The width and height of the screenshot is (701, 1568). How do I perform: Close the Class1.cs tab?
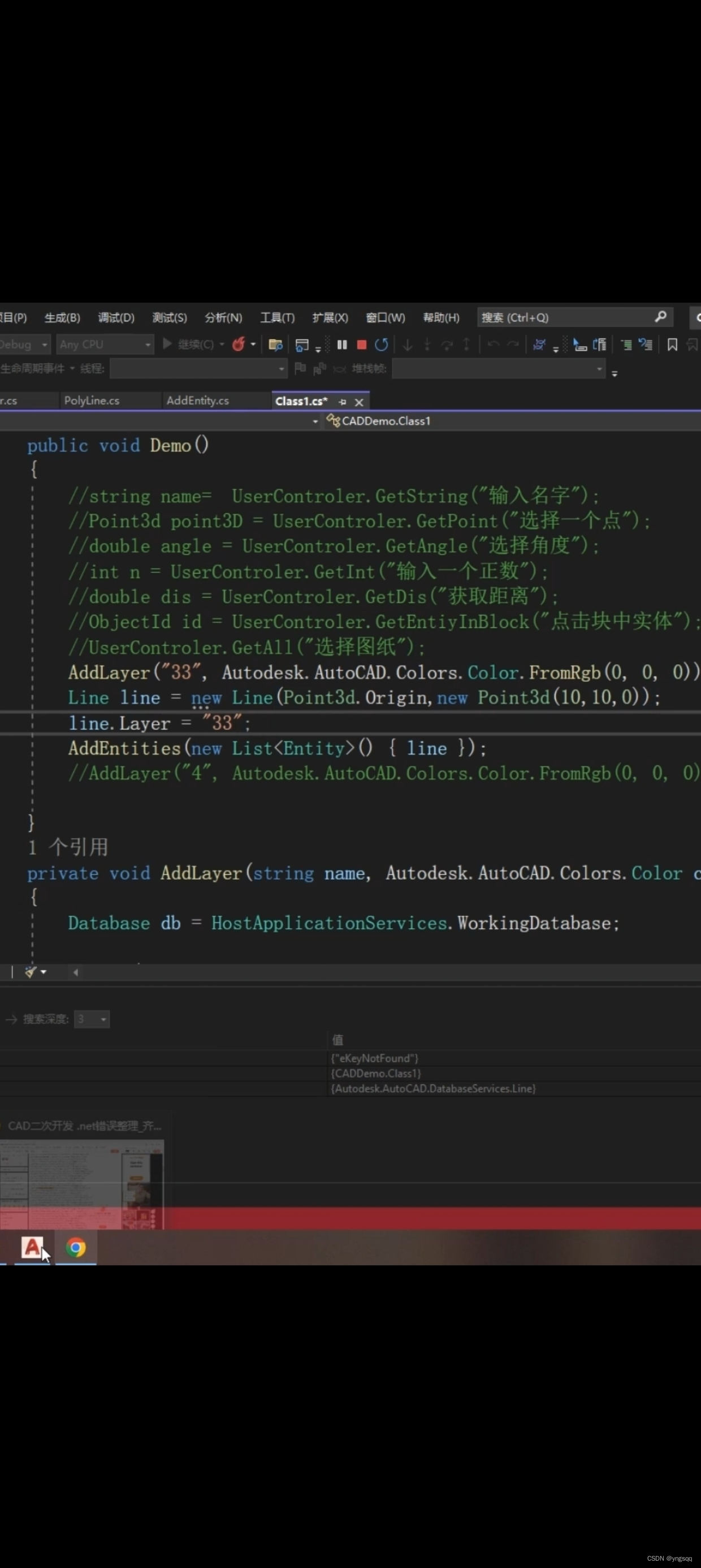coord(359,402)
